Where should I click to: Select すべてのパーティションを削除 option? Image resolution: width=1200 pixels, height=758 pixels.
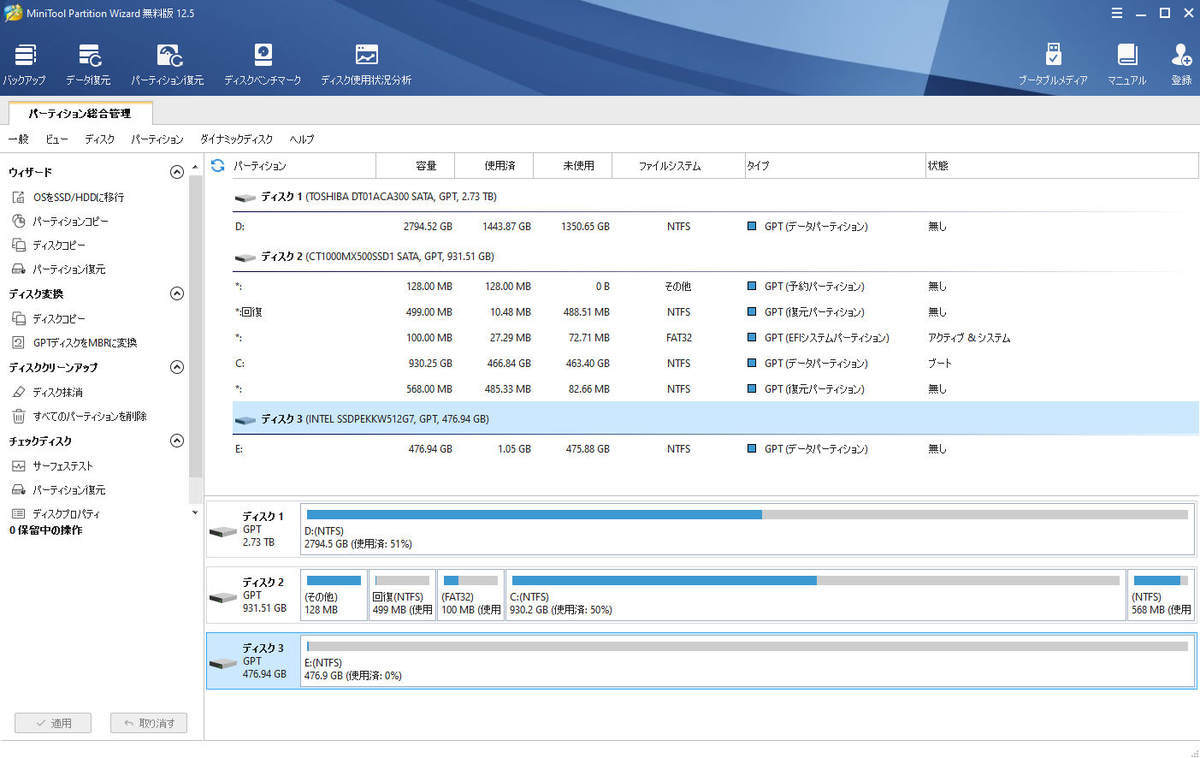[x=79, y=416]
